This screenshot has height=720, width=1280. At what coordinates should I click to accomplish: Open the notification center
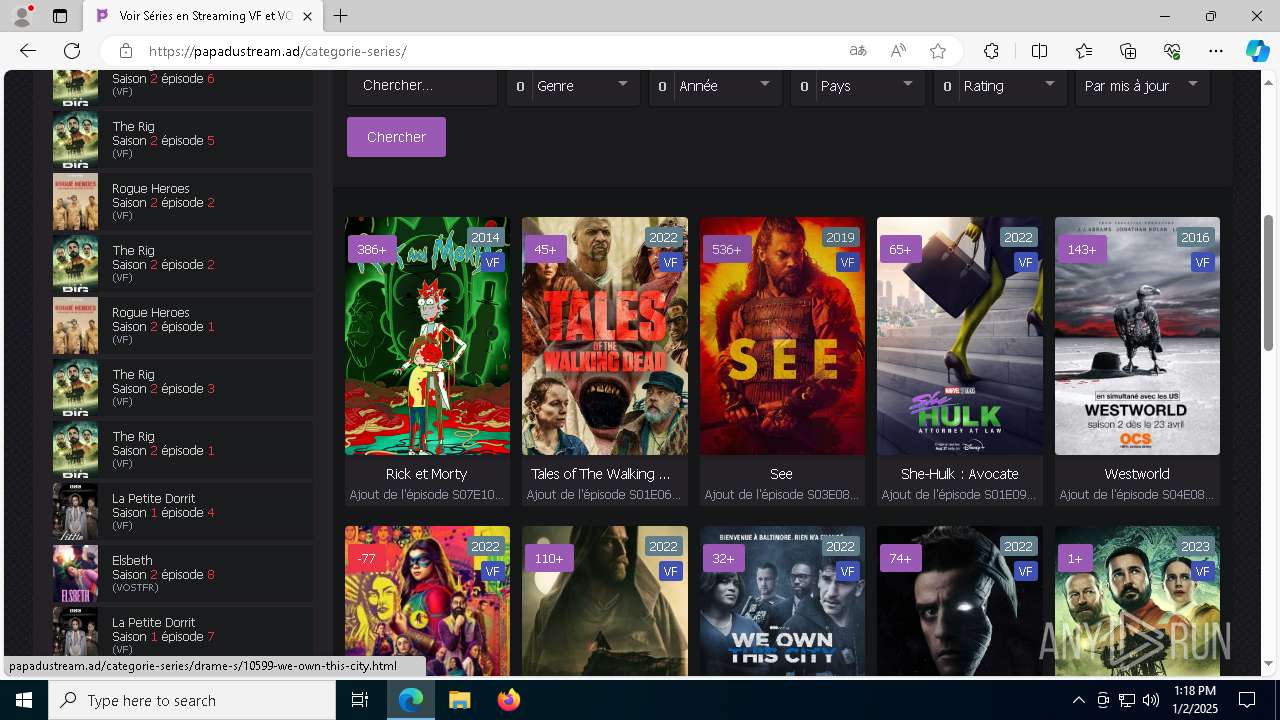[x=1247, y=700]
